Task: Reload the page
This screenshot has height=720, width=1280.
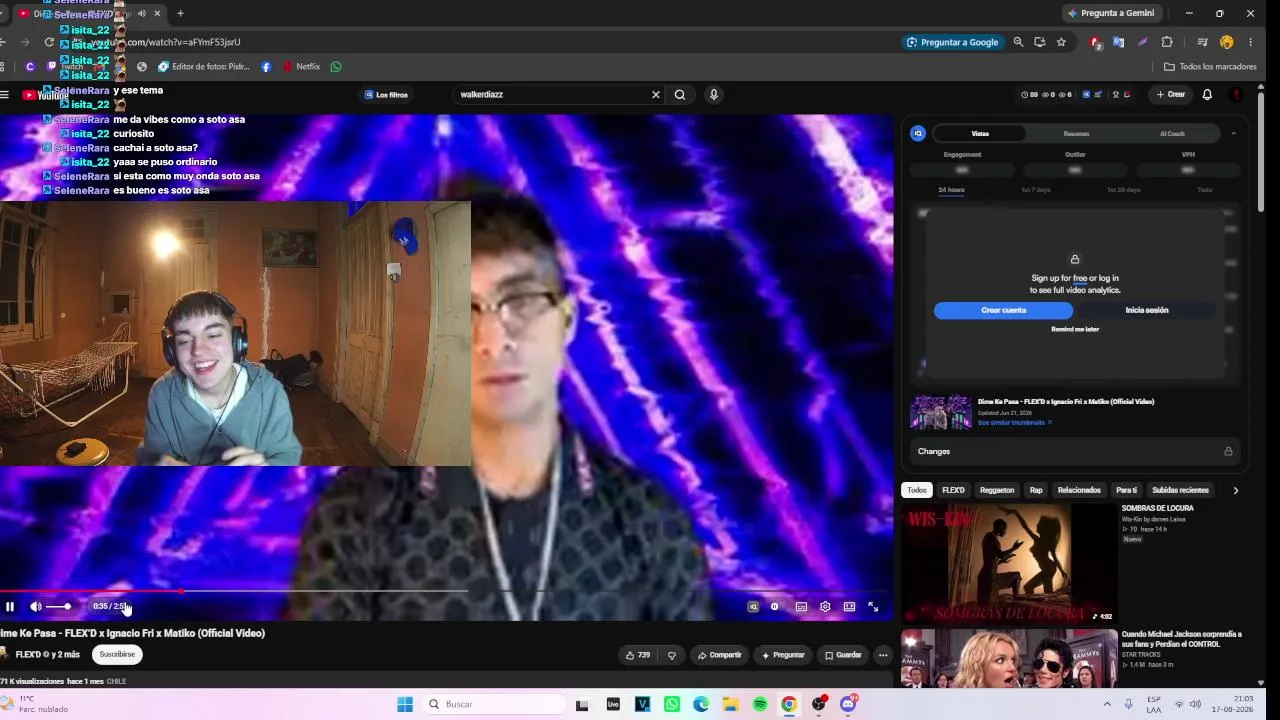Action: [49, 42]
